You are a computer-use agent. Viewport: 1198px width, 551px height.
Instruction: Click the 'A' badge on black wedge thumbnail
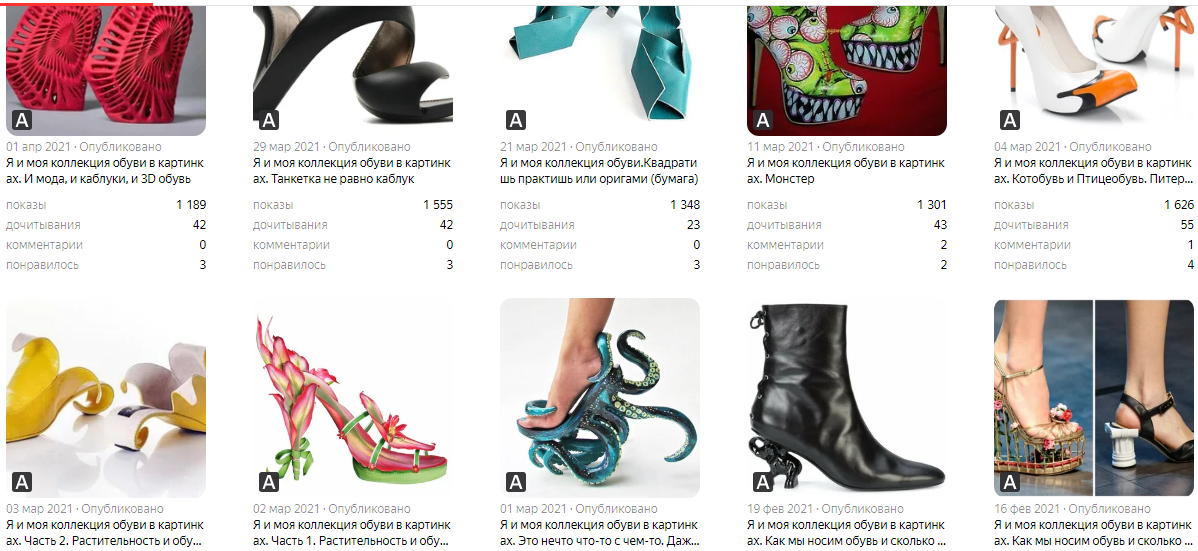coord(268,120)
